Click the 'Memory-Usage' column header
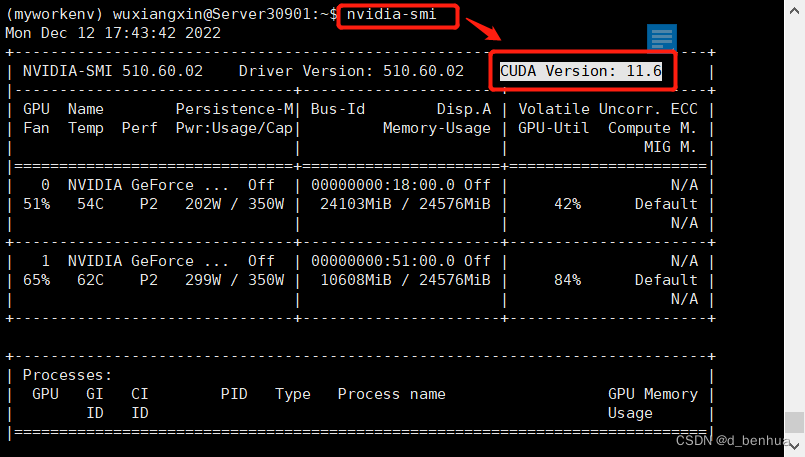 437,128
